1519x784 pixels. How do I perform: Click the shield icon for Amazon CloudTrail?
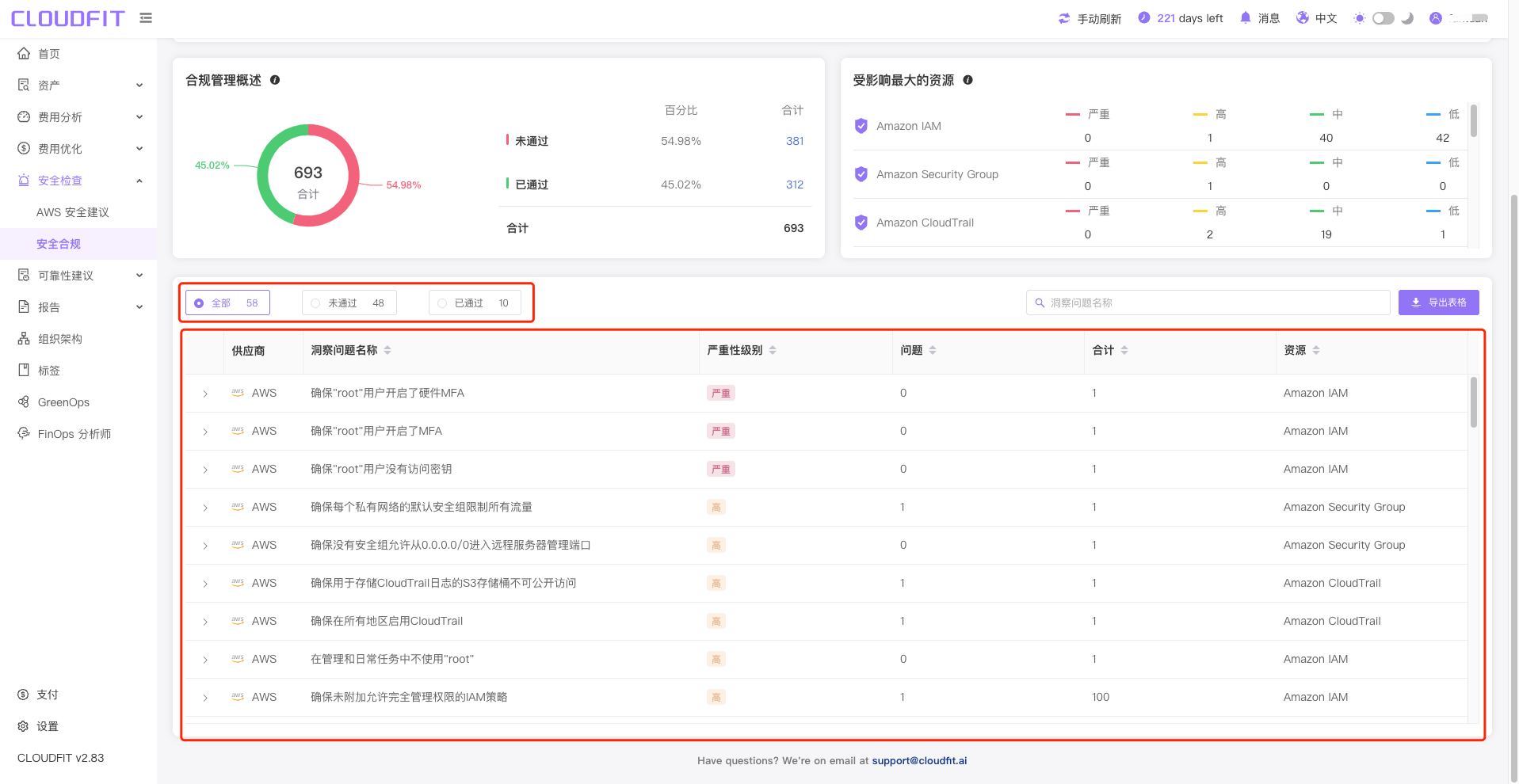[x=861, y=223]
